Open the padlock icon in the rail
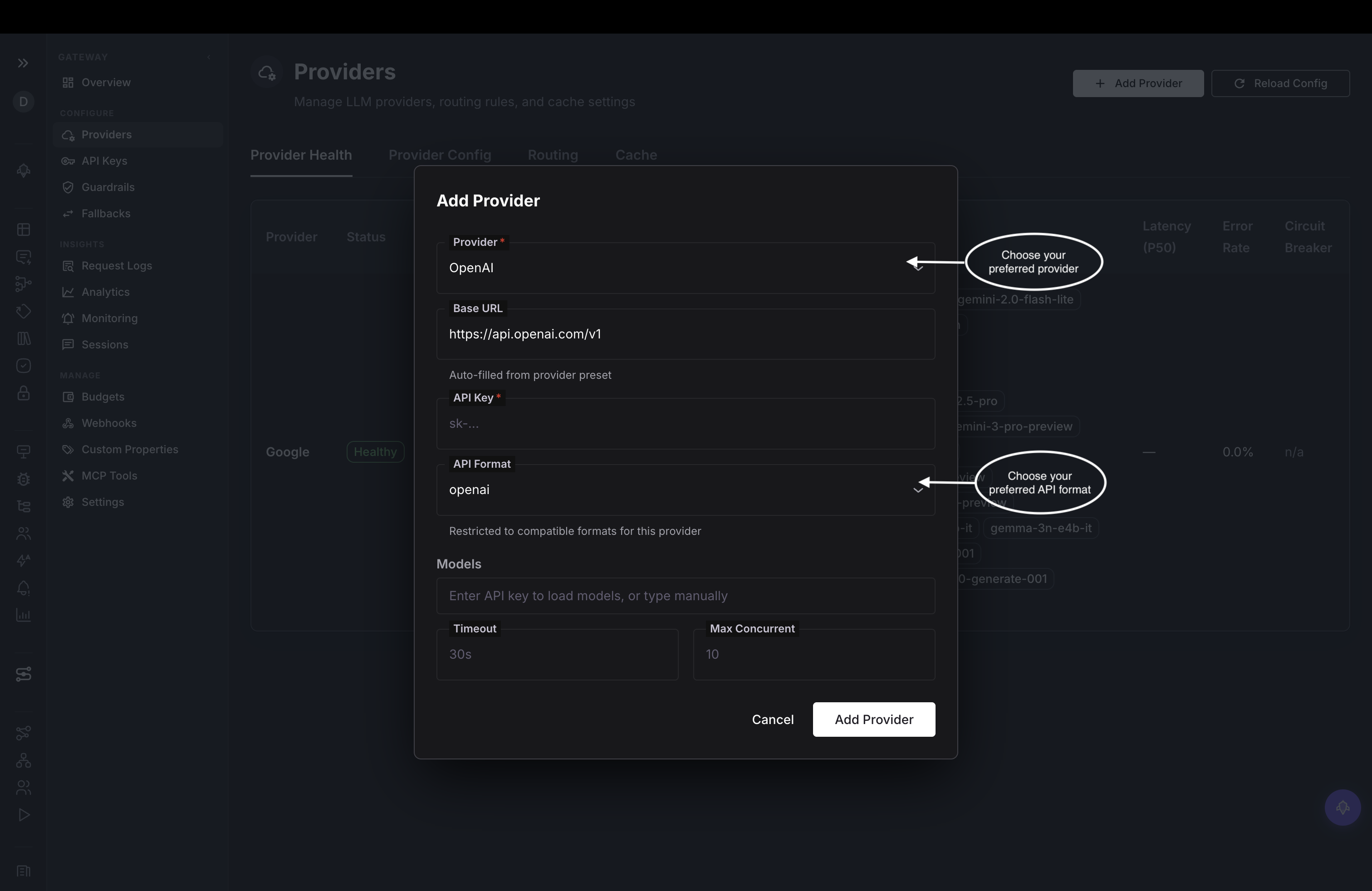Image resolution: width=1372 pixels, height=891 pixels. [23, 393]
